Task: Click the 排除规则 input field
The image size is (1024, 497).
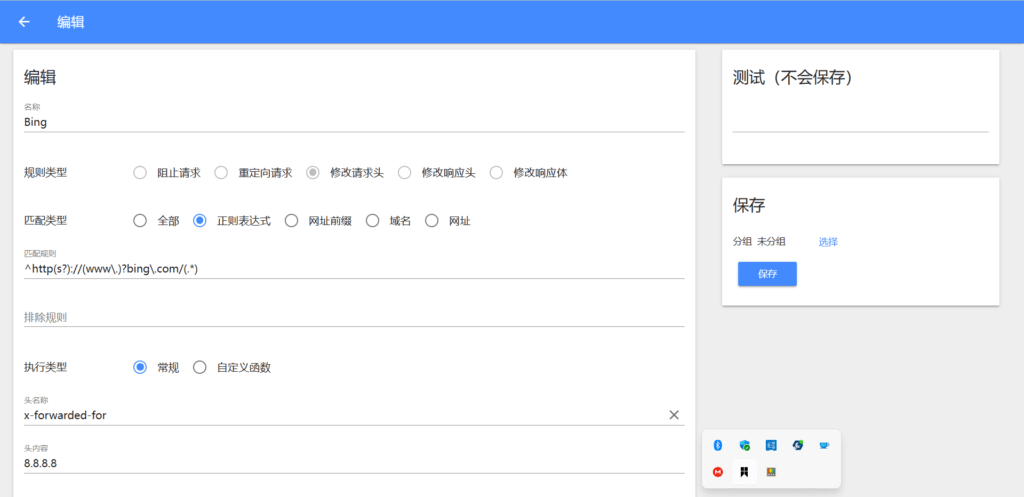Action: [x=354, y=317]
